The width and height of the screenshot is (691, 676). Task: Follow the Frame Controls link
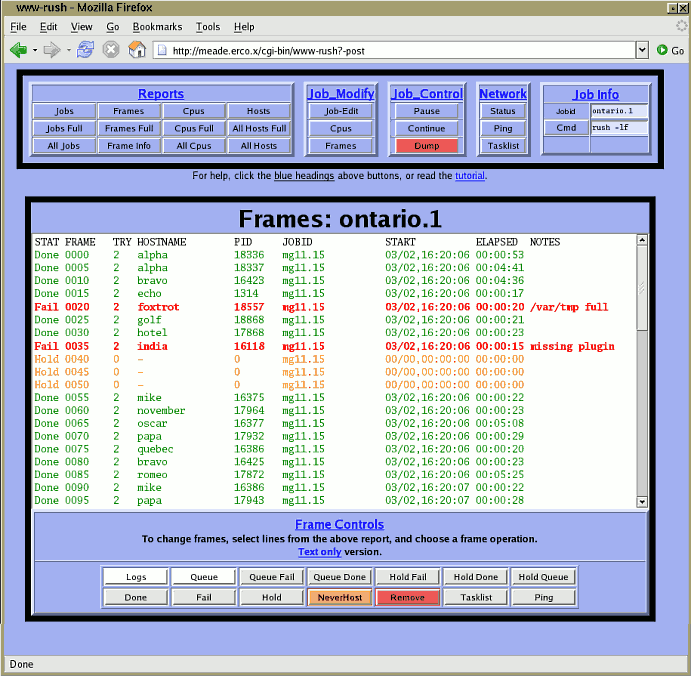tap(339, 524)
